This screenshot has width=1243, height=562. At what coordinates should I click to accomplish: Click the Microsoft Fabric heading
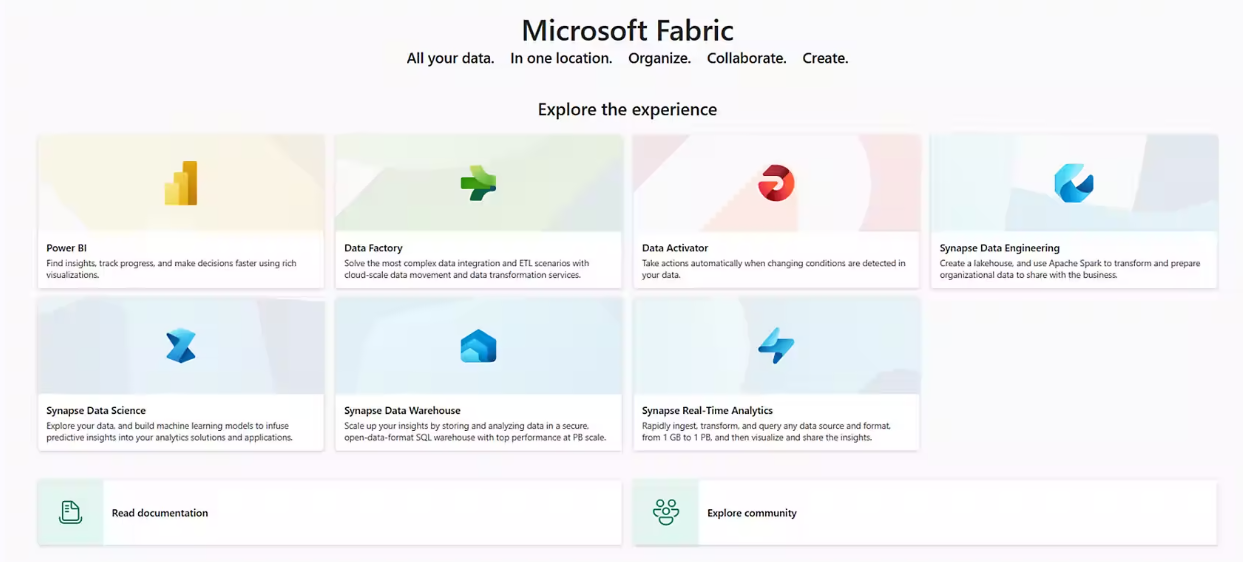(627, 30)
